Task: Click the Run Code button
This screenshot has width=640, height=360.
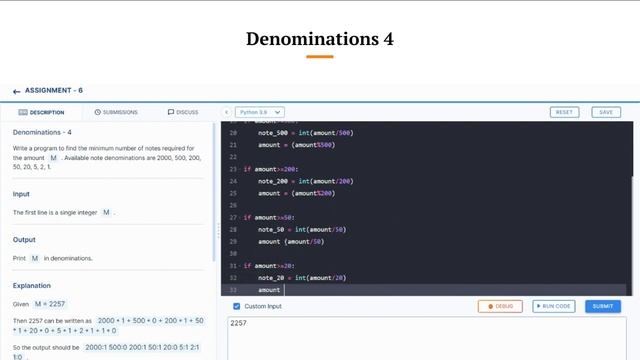Action: [553, 307]
